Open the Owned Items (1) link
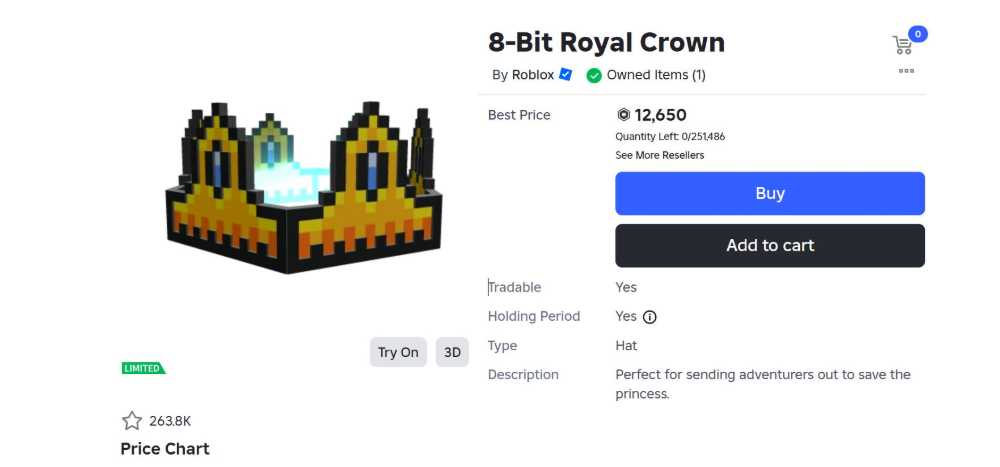This screenshot has height=467, width=1000. (656, 75)
